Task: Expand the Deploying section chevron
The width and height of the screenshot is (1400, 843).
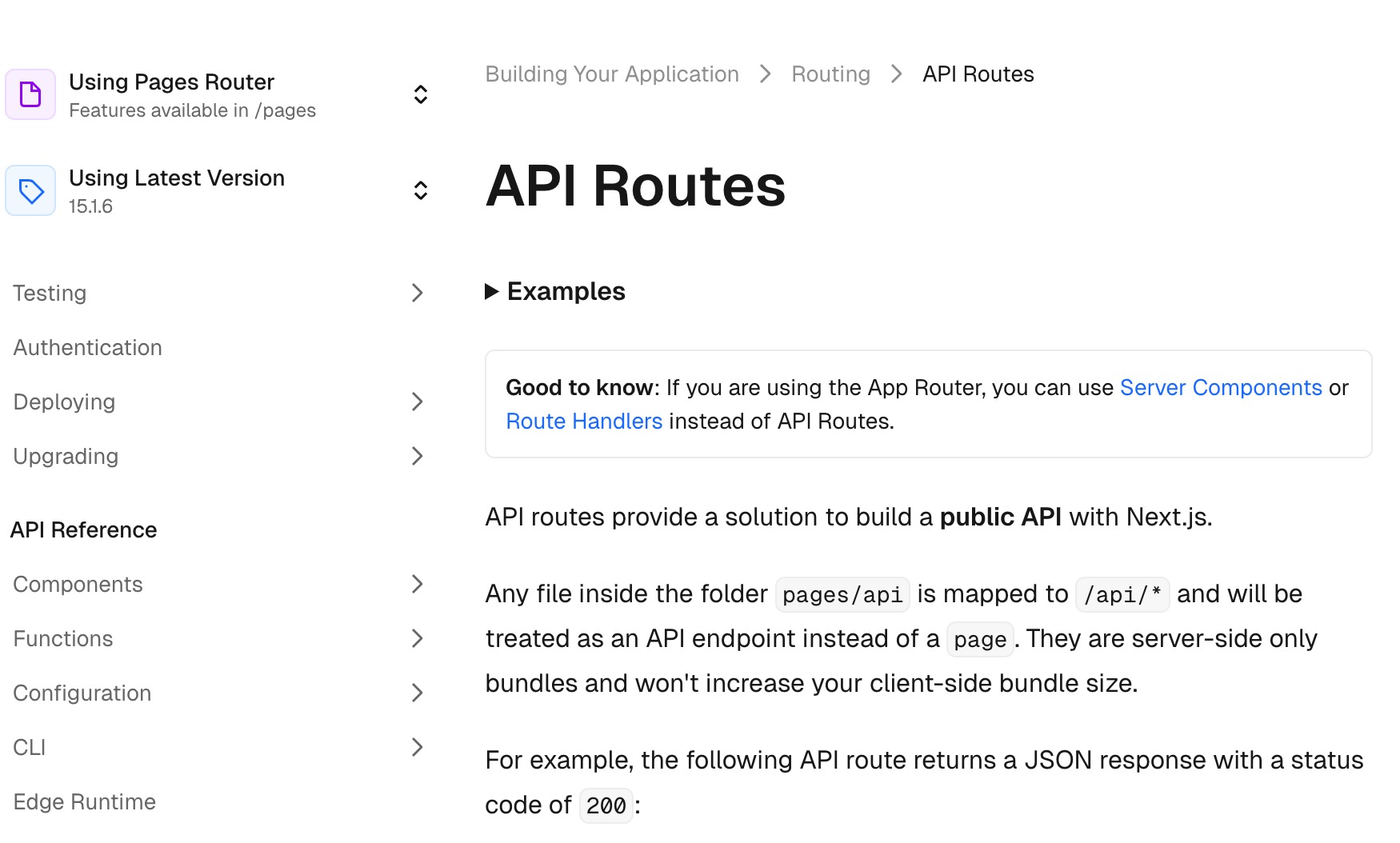Action: tap(417, 402)
